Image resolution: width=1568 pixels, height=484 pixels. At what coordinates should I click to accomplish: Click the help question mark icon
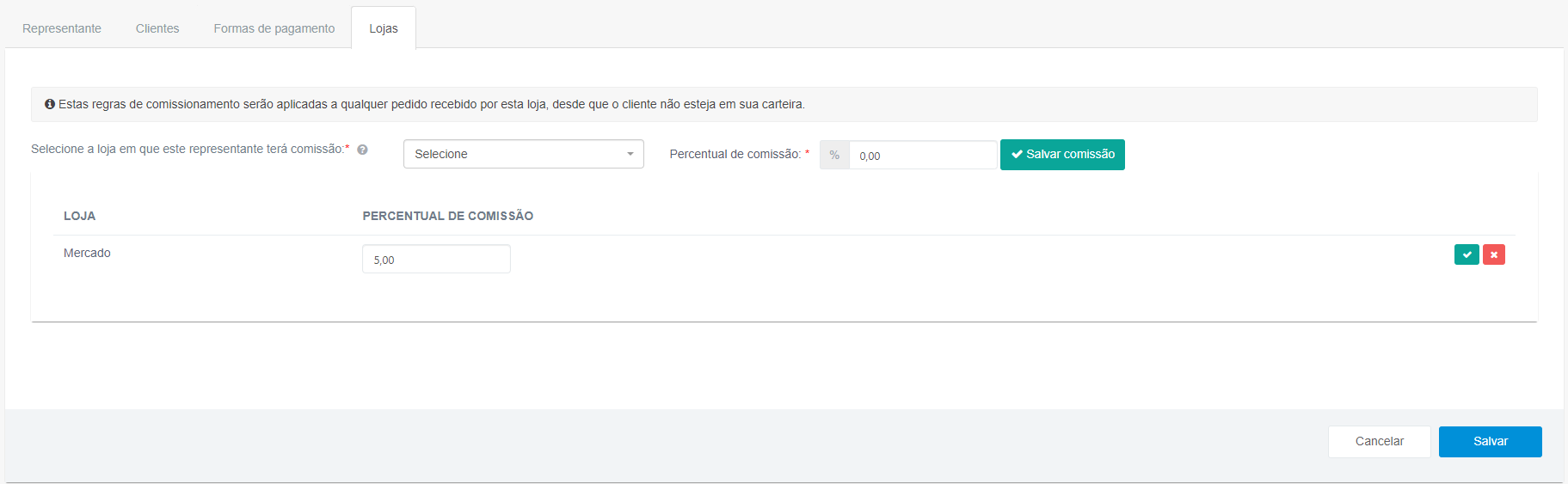[362, 150]
